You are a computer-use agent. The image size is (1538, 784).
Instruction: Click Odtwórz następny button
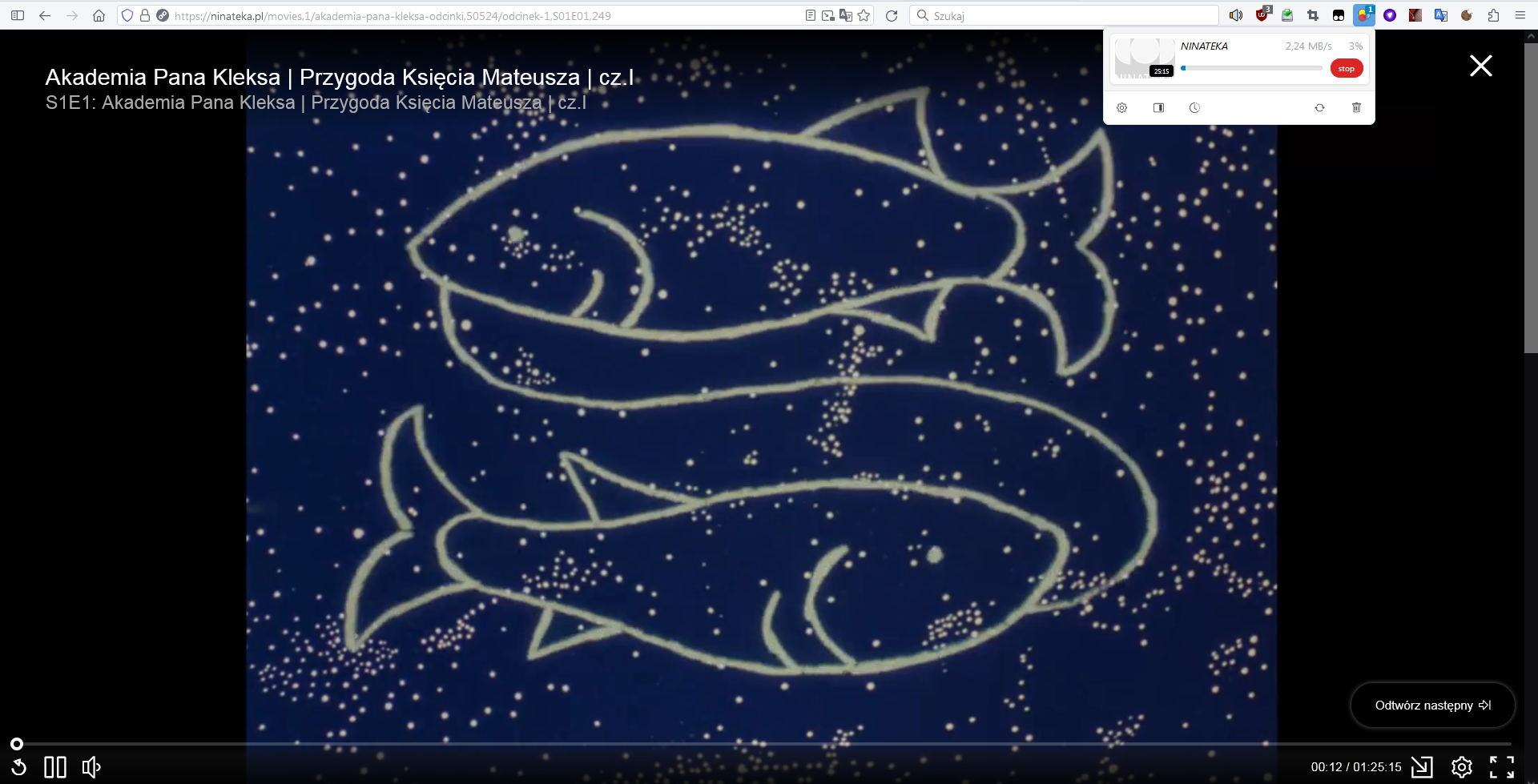(x=1432, y=706)
